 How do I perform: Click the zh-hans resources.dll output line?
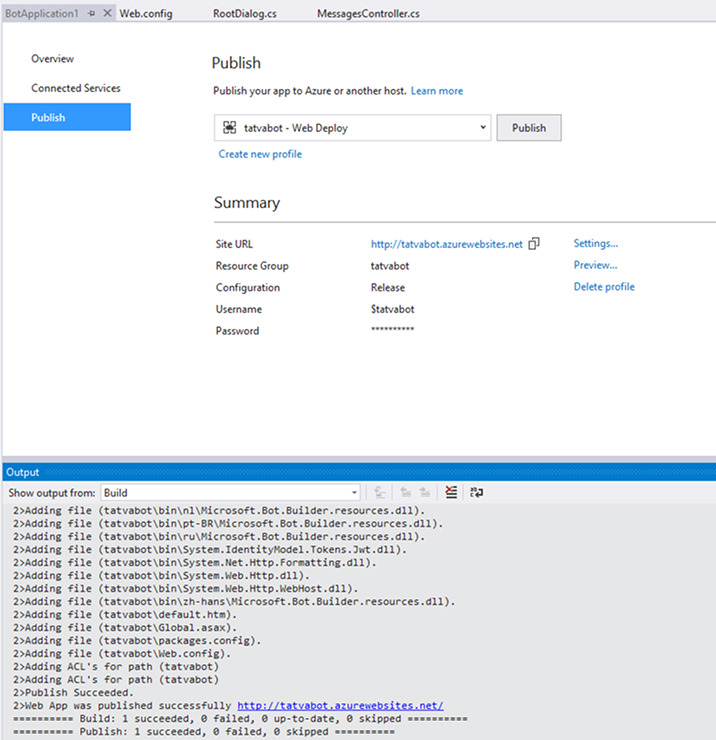coord(234,601)
